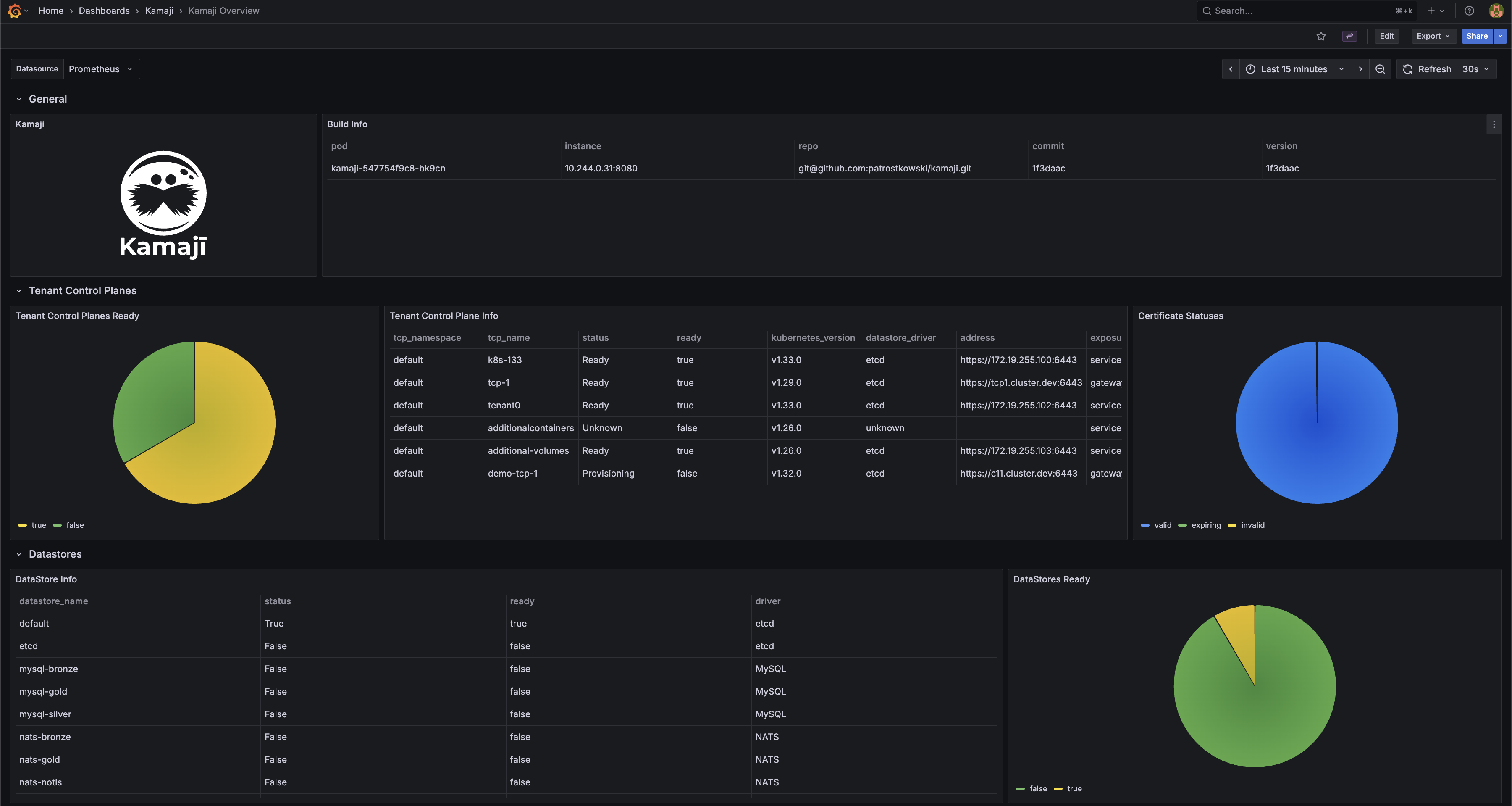Shift time range forward with right arrow icon
Viewport: 1512px width, 806px height.
tap(1360, 69)
